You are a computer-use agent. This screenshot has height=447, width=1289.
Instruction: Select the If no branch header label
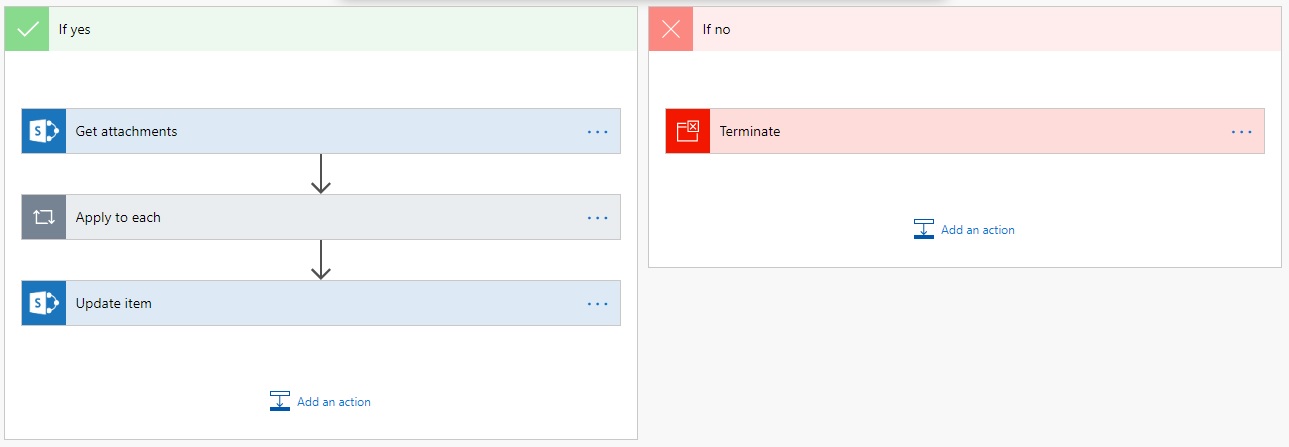[x=716, y=29]
